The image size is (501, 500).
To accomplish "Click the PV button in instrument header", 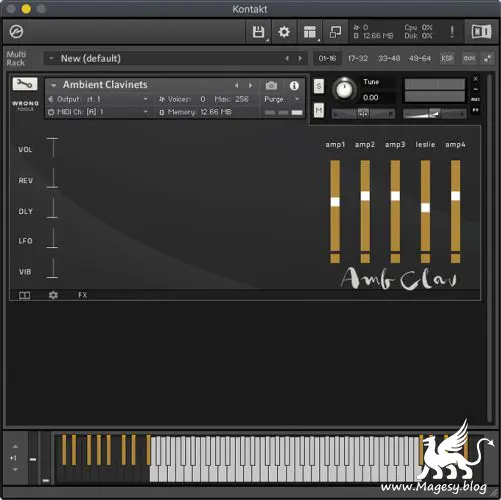I will [x=476, y=110].
